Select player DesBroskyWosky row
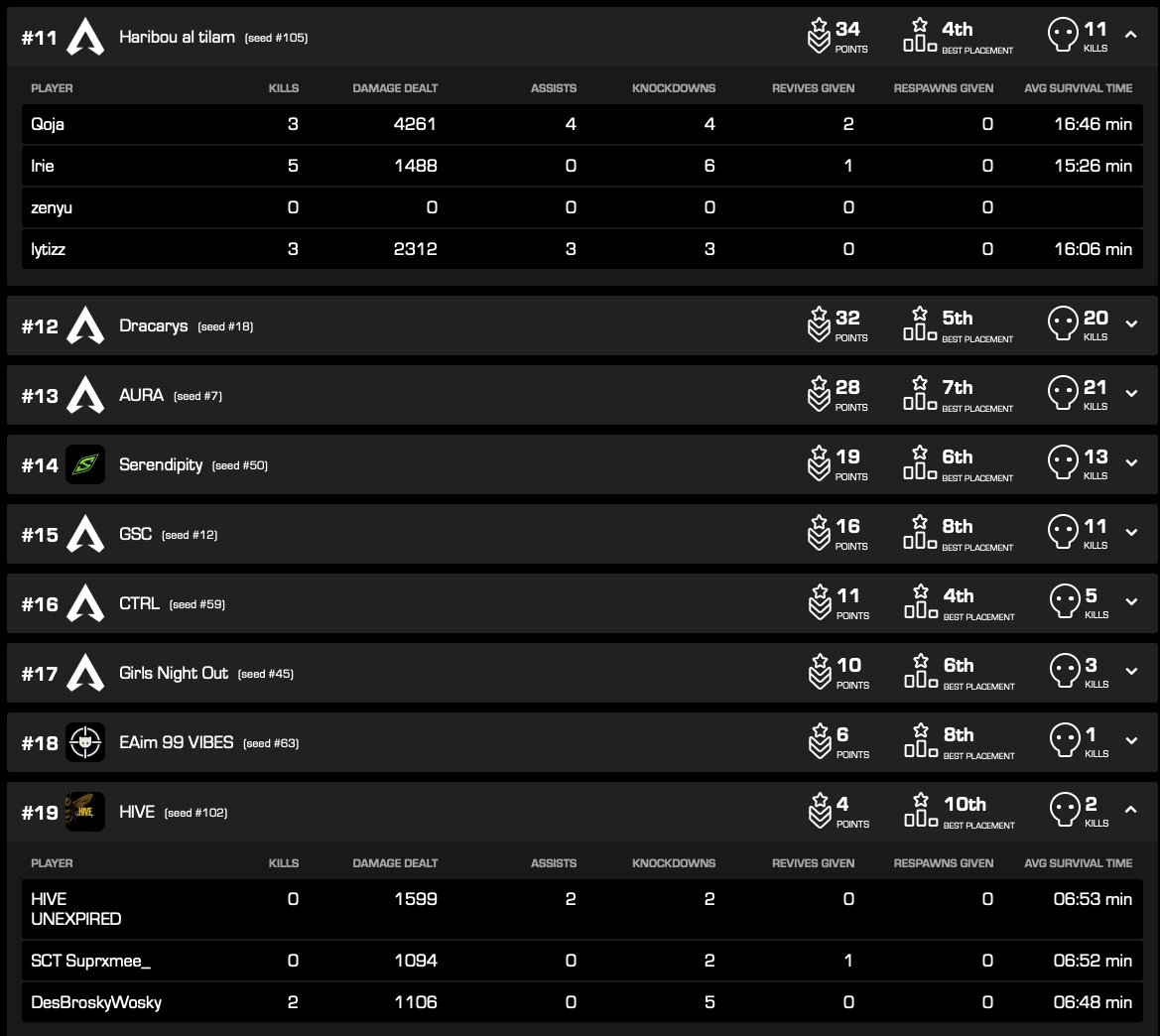The width and height of the screenshot is (1160, 1036). point(582,1002)
